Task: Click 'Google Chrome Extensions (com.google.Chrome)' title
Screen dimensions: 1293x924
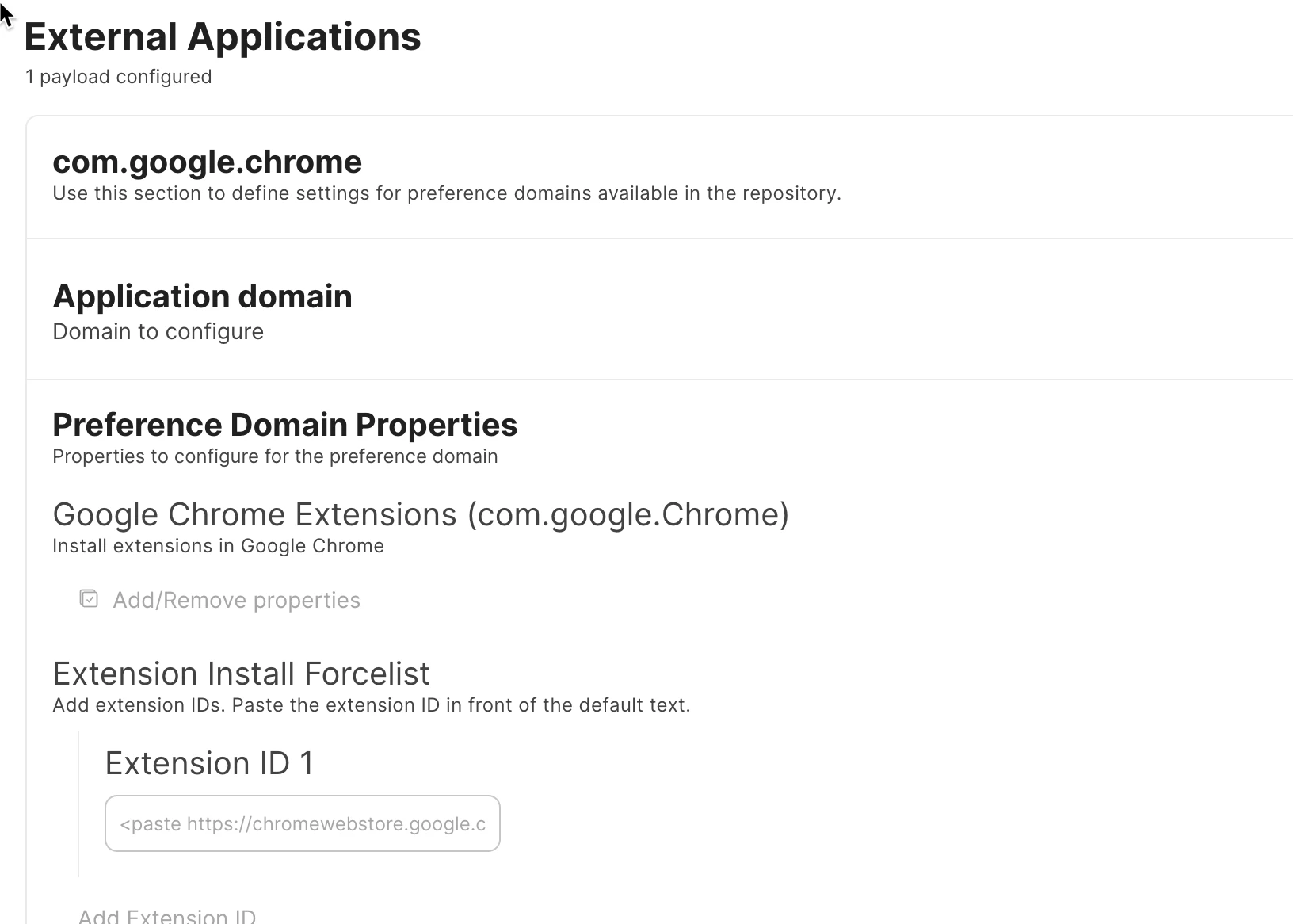Action: pyautogui.click(x=421, y=514)
